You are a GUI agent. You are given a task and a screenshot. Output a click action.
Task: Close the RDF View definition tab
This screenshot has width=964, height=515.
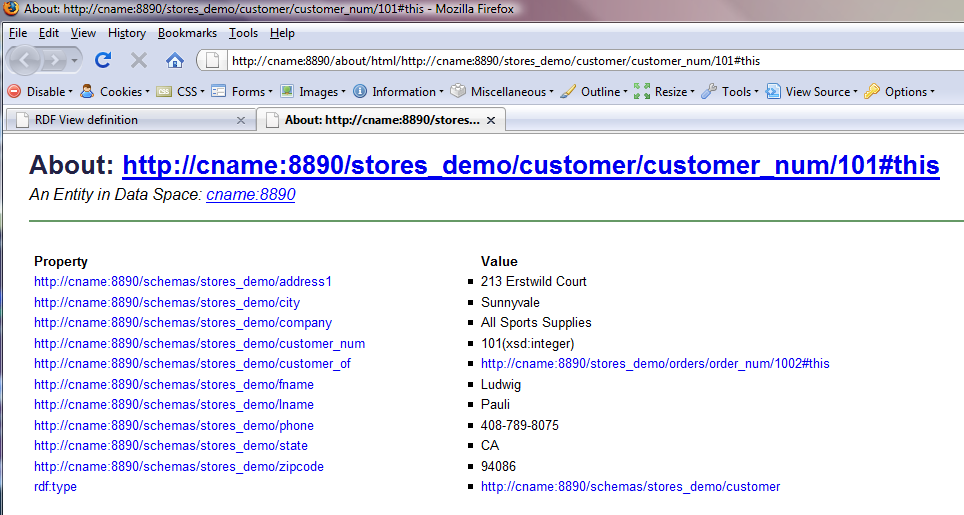pyautogui.click(x=240, y=120)
